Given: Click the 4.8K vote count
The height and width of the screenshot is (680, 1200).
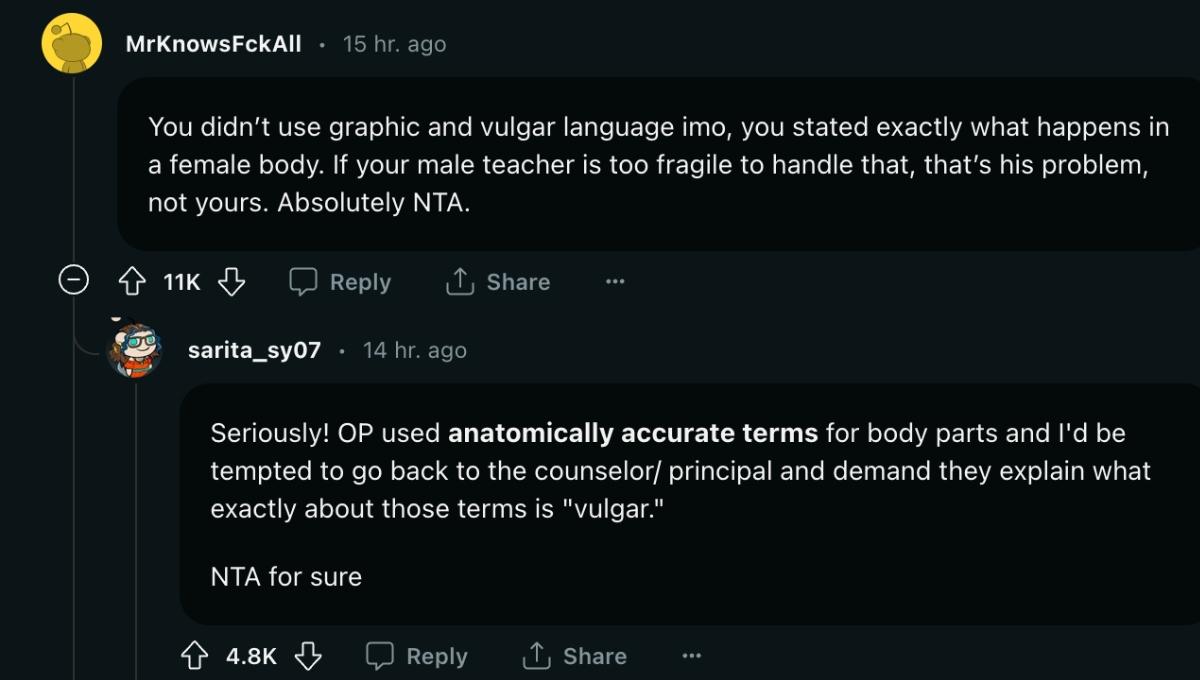Looking at the screenshot, I should click(251, 656).
